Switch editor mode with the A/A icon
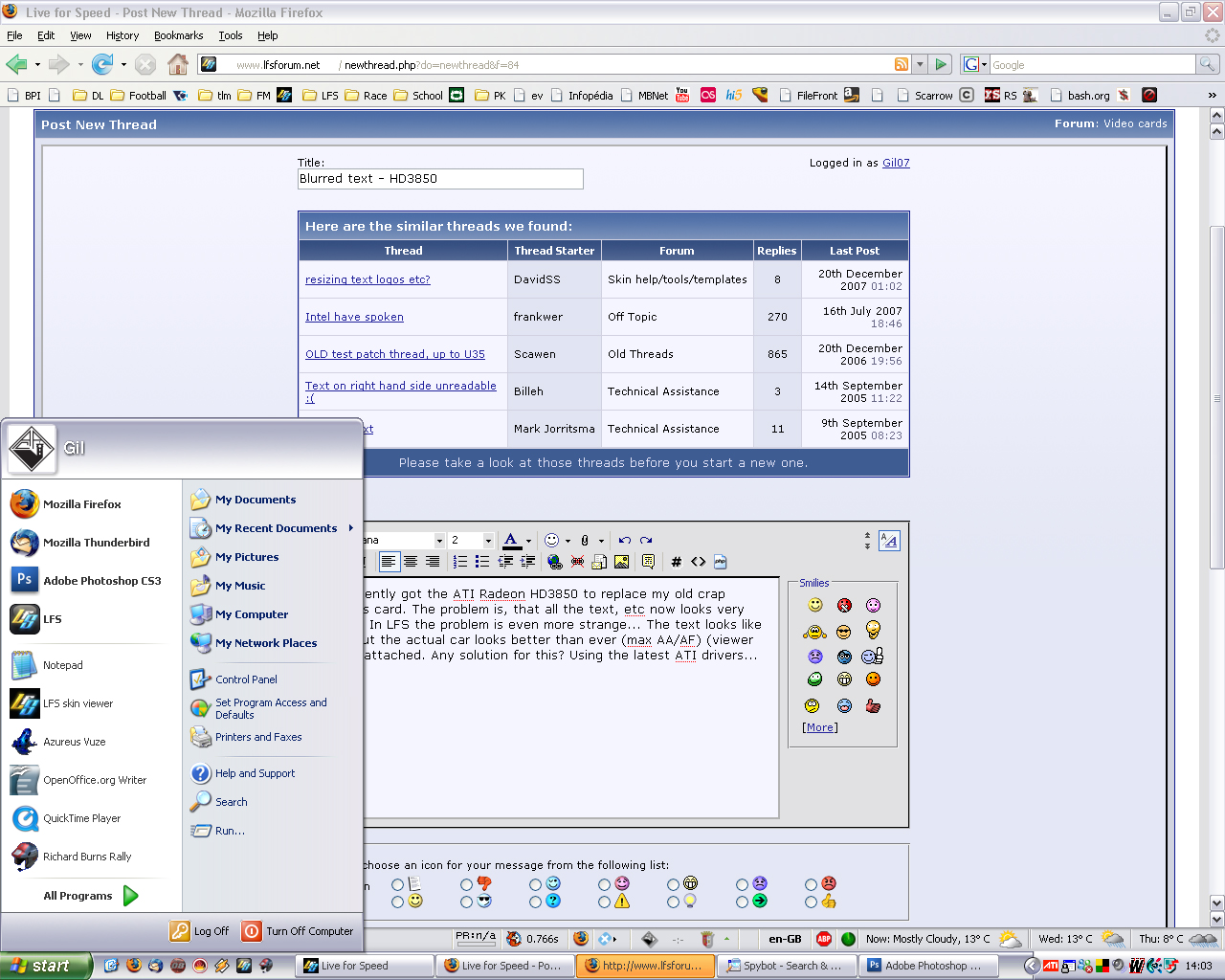1225x980 pixels. [x=889, y=541]
